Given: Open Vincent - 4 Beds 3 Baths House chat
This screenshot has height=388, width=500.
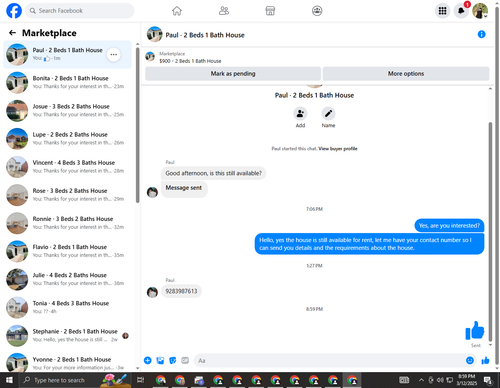Looking at the screenshot, I should (x=67, y=167).
